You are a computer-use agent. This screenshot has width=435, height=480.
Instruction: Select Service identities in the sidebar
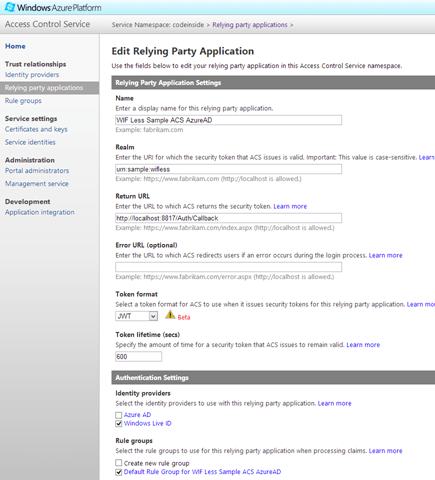click(30, 142)
